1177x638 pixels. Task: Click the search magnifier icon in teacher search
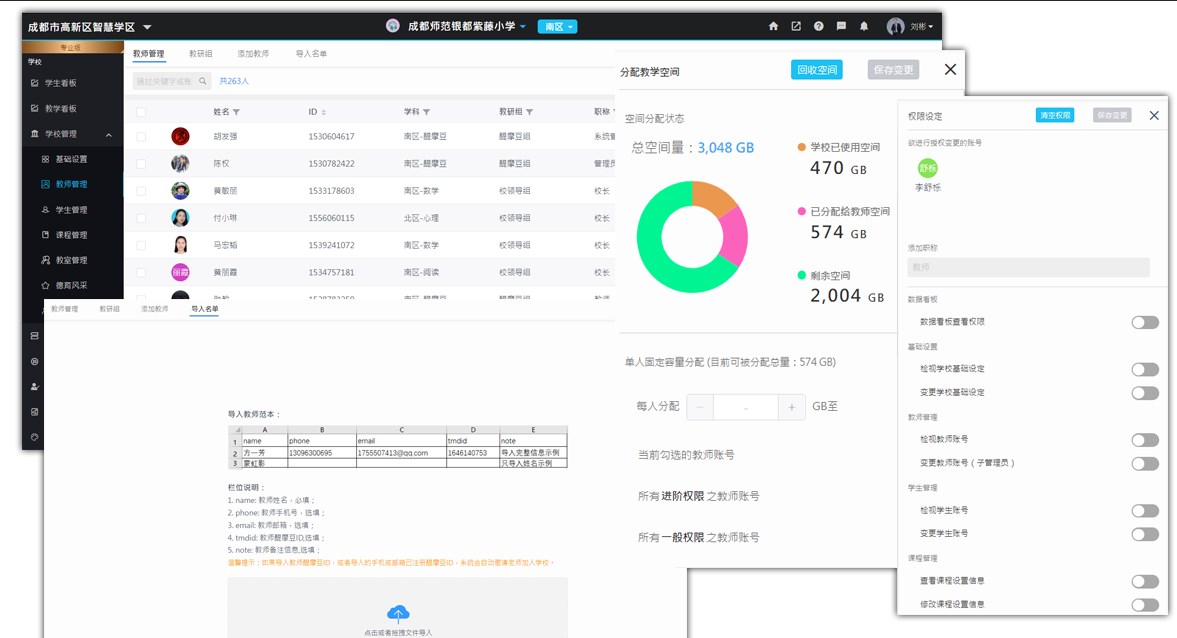203,81
